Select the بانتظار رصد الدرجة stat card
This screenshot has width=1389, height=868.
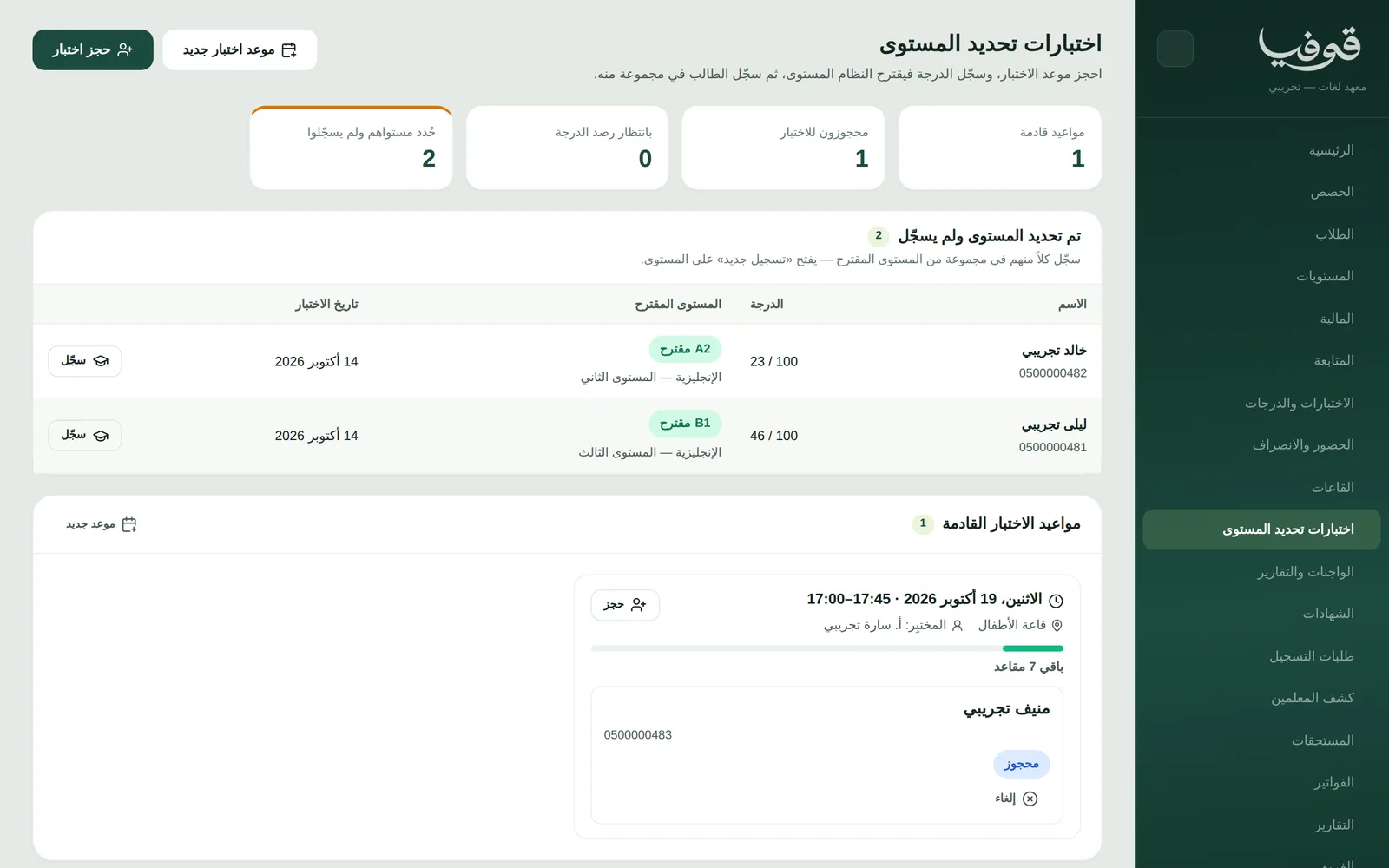[x=567, y=148]
